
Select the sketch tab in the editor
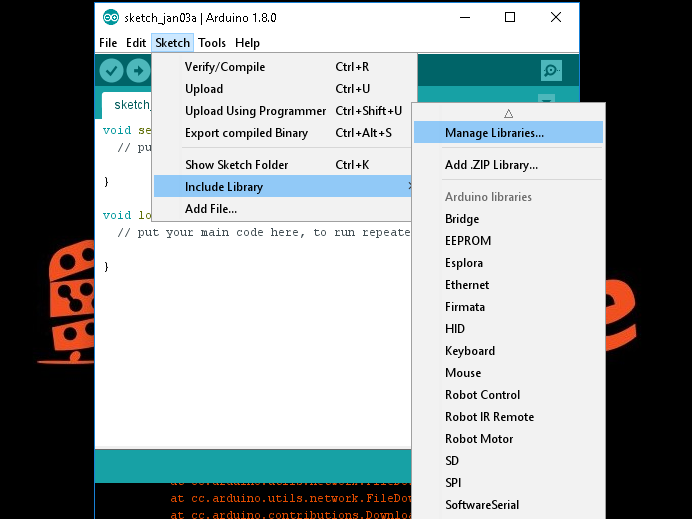127,105
